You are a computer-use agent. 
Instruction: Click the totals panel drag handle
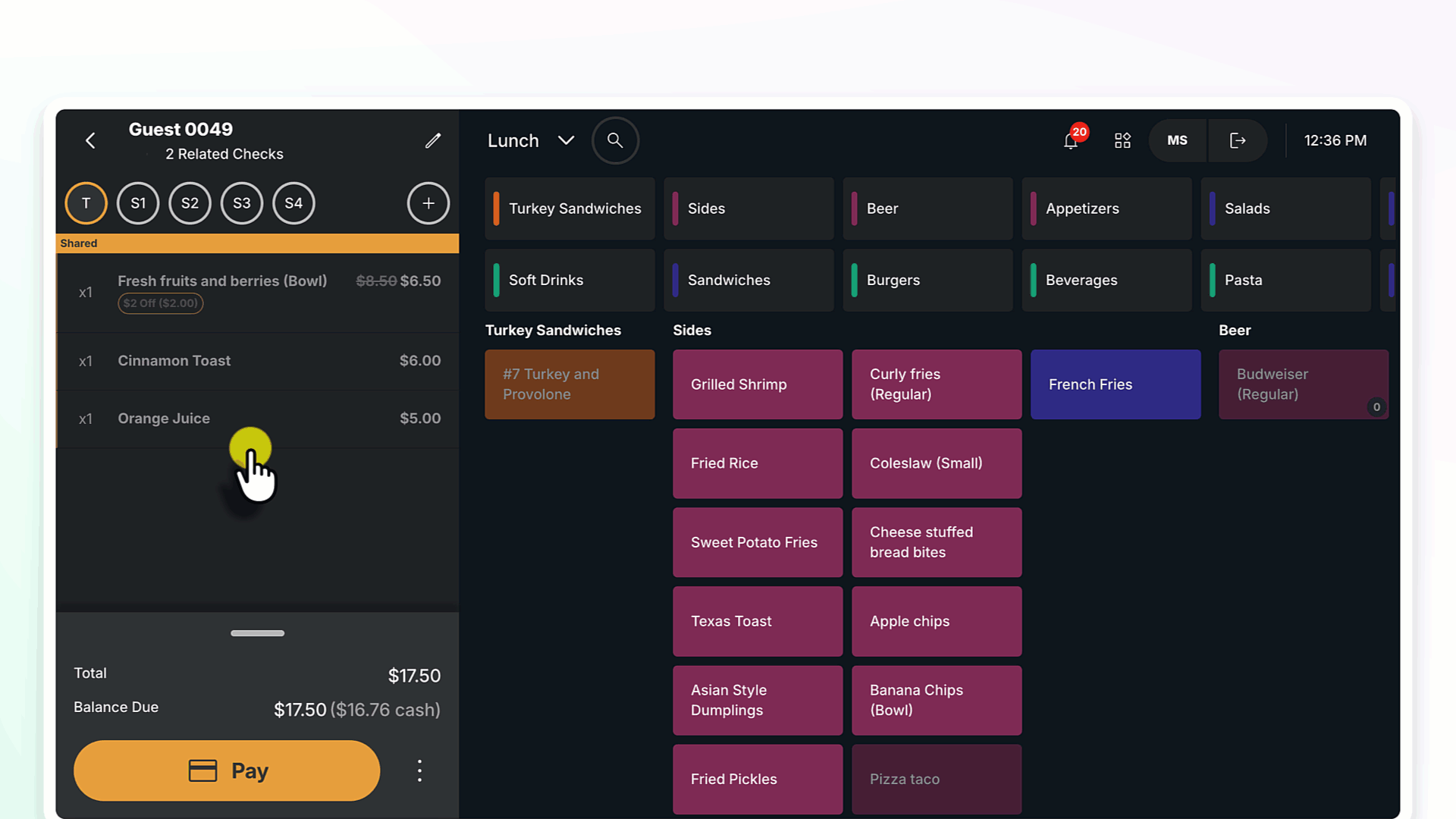pyautogui.click(x=258, y=633)
